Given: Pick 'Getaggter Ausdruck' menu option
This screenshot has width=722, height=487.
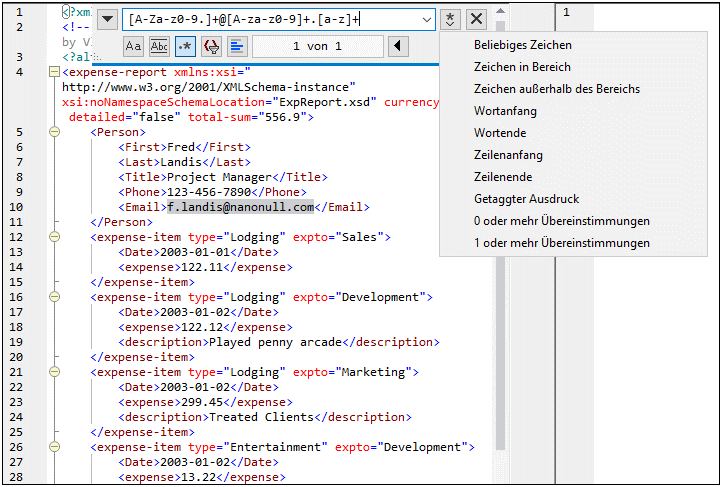Looking at the screenshot, I should click(526, 199).
